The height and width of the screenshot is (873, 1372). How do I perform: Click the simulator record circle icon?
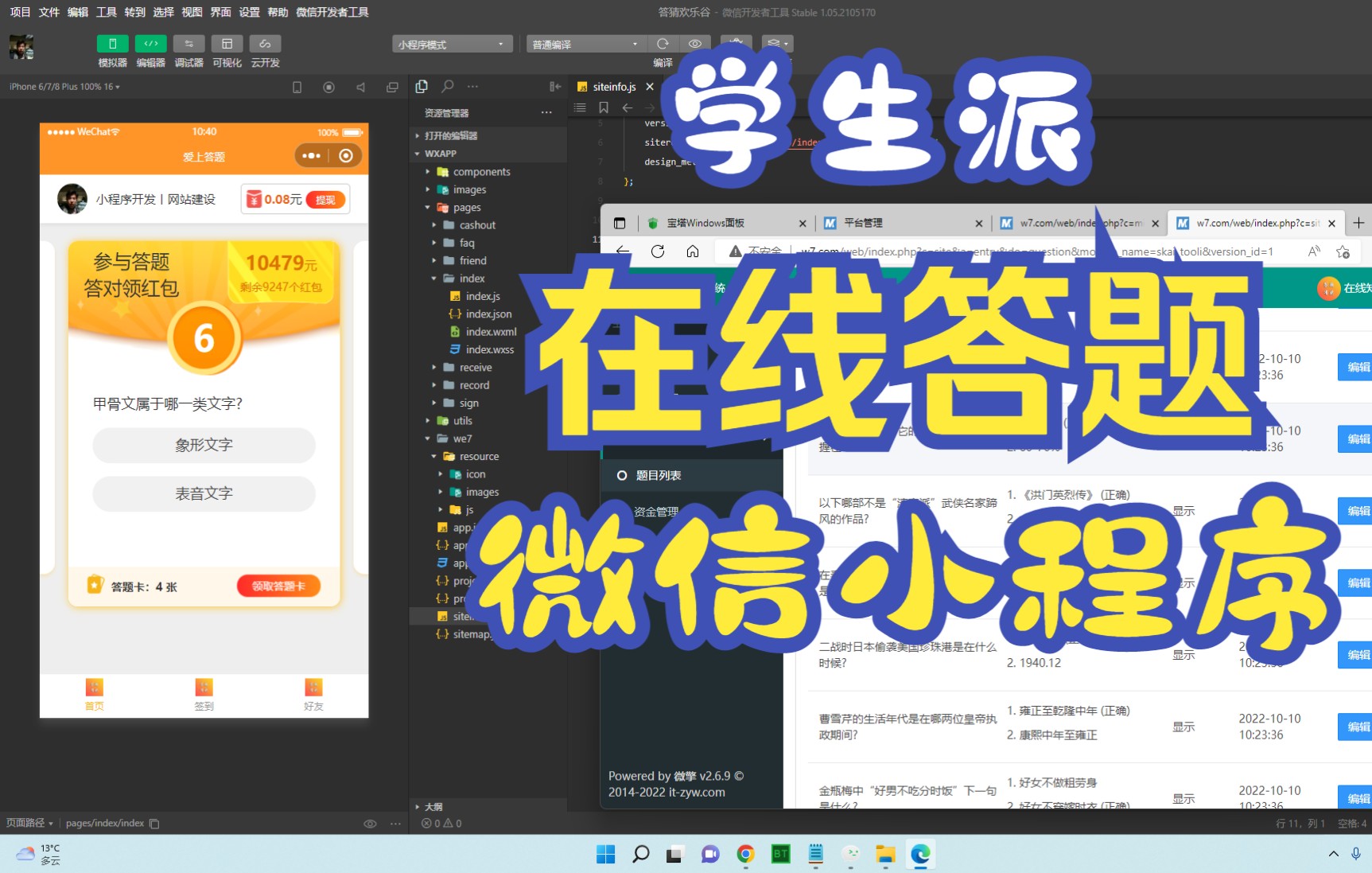tap(328, 88)
